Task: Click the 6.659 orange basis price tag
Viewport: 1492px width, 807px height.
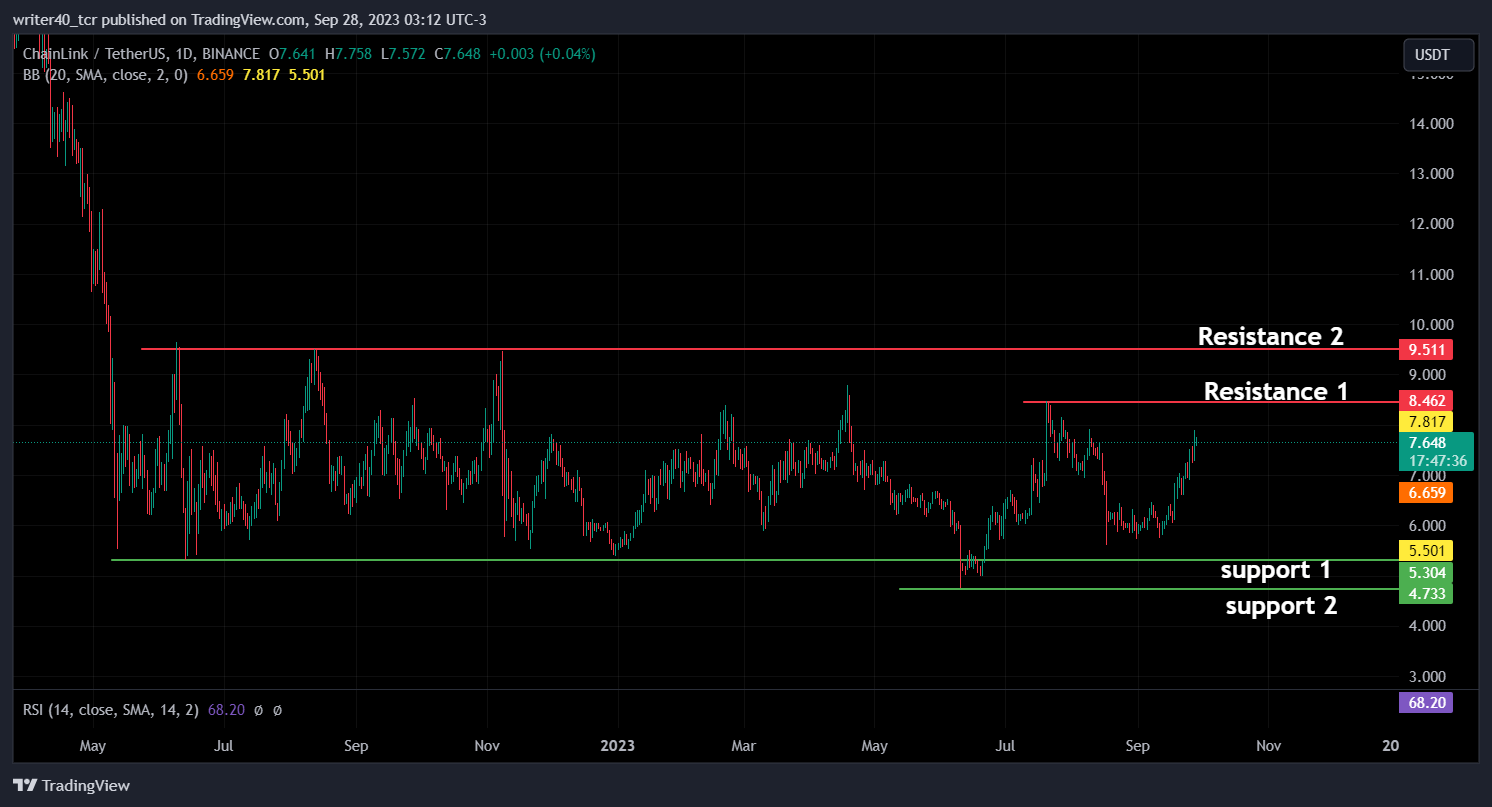Action: 1426,492
